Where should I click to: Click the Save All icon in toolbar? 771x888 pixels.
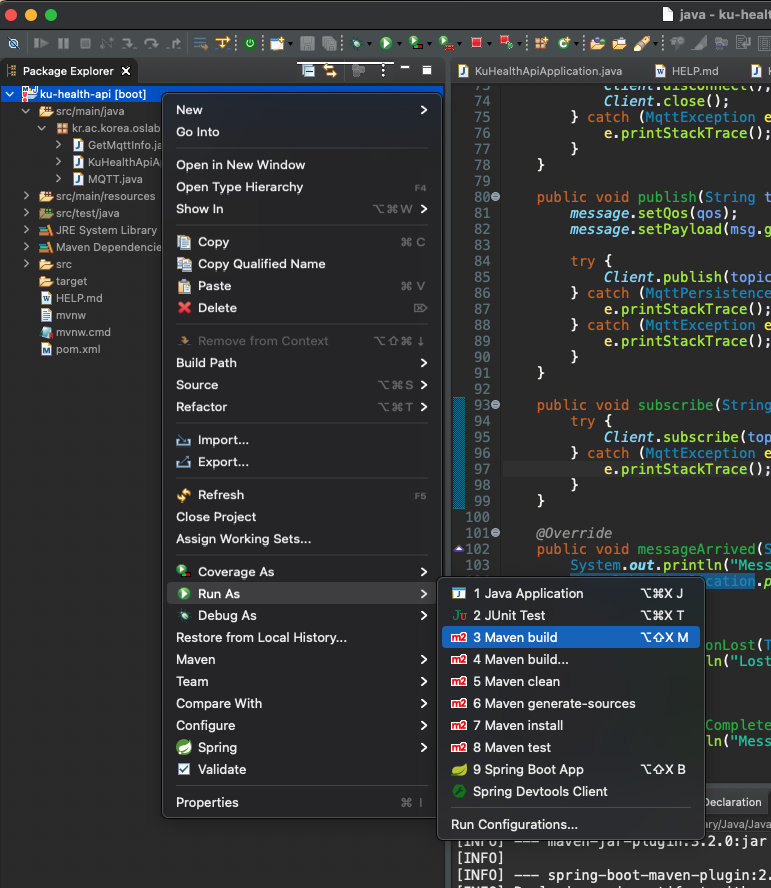click(x=329, y=43)
